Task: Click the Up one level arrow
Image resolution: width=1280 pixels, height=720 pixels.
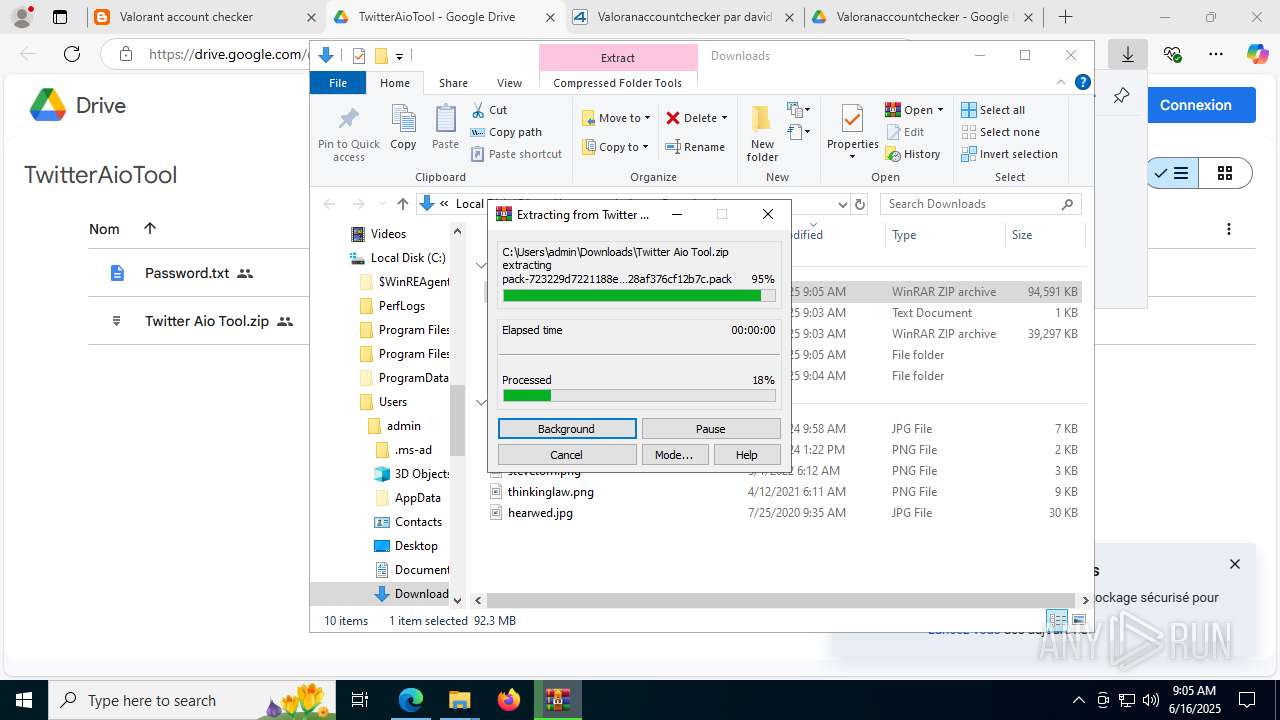Action: tap(402, 204)
